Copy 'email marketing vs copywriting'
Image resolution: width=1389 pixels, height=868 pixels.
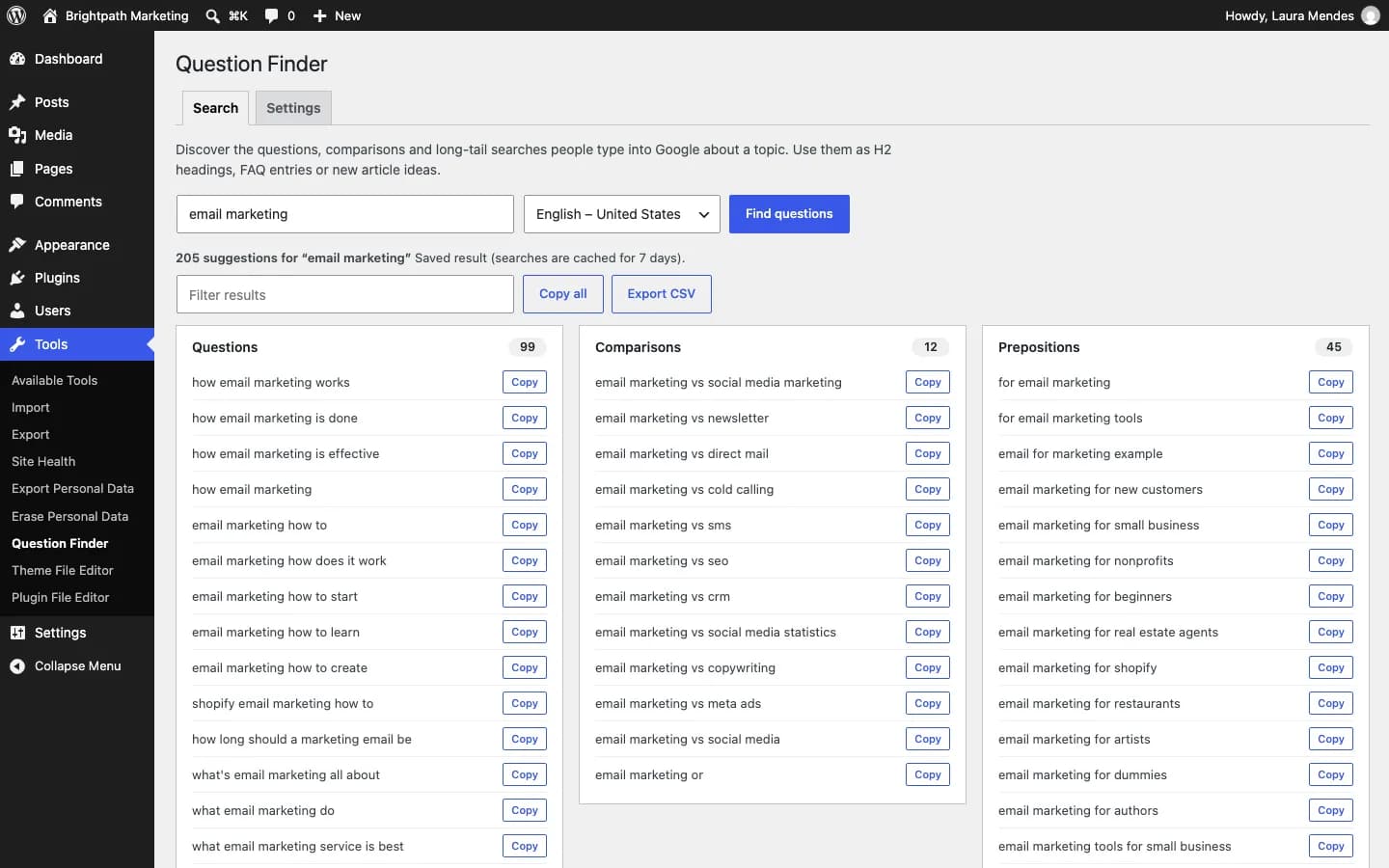[928, 667]
